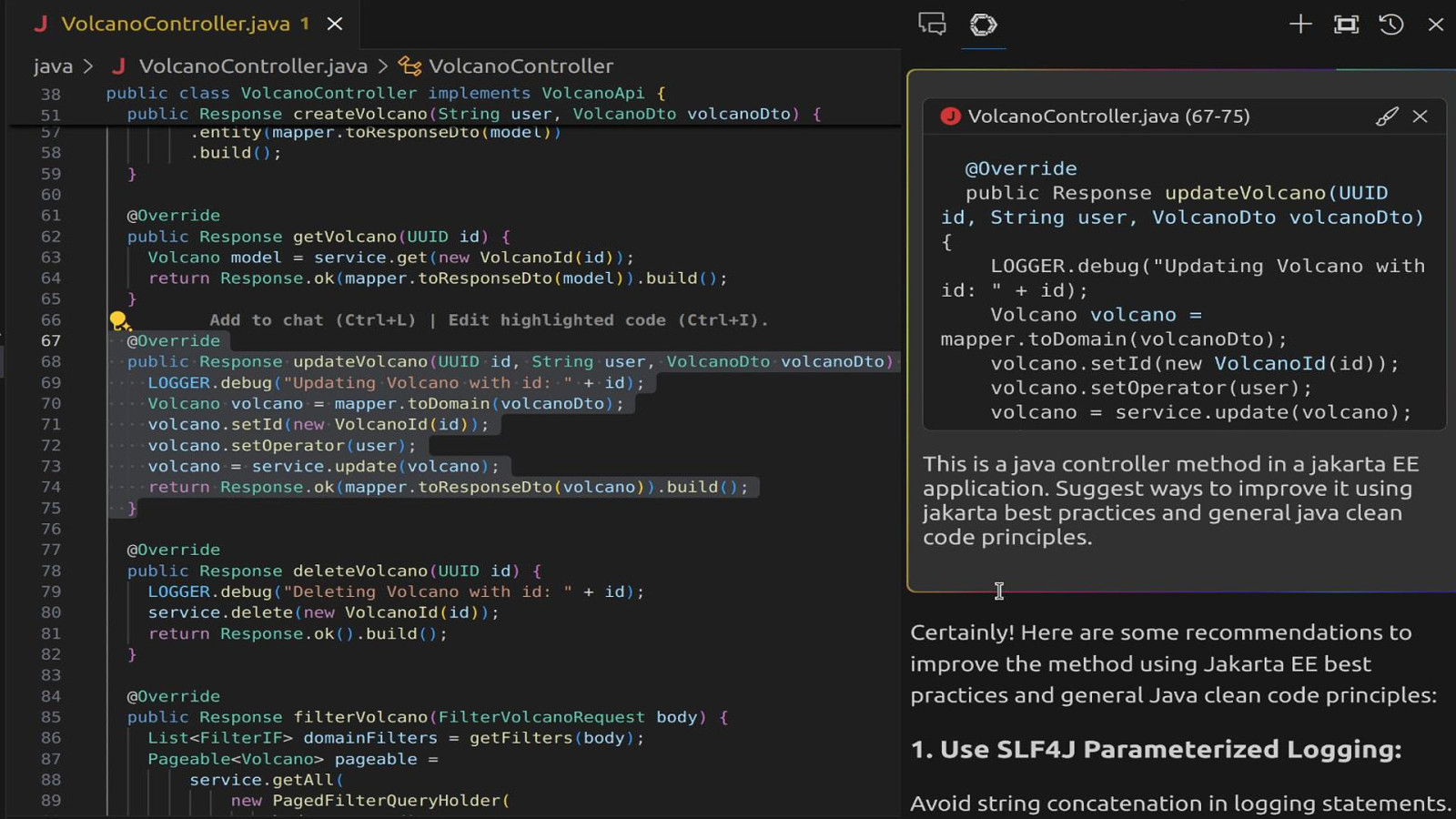Click '@Override' annotation on line 61
Viewport: 1456px width, 819px height.
click(174, 216)
